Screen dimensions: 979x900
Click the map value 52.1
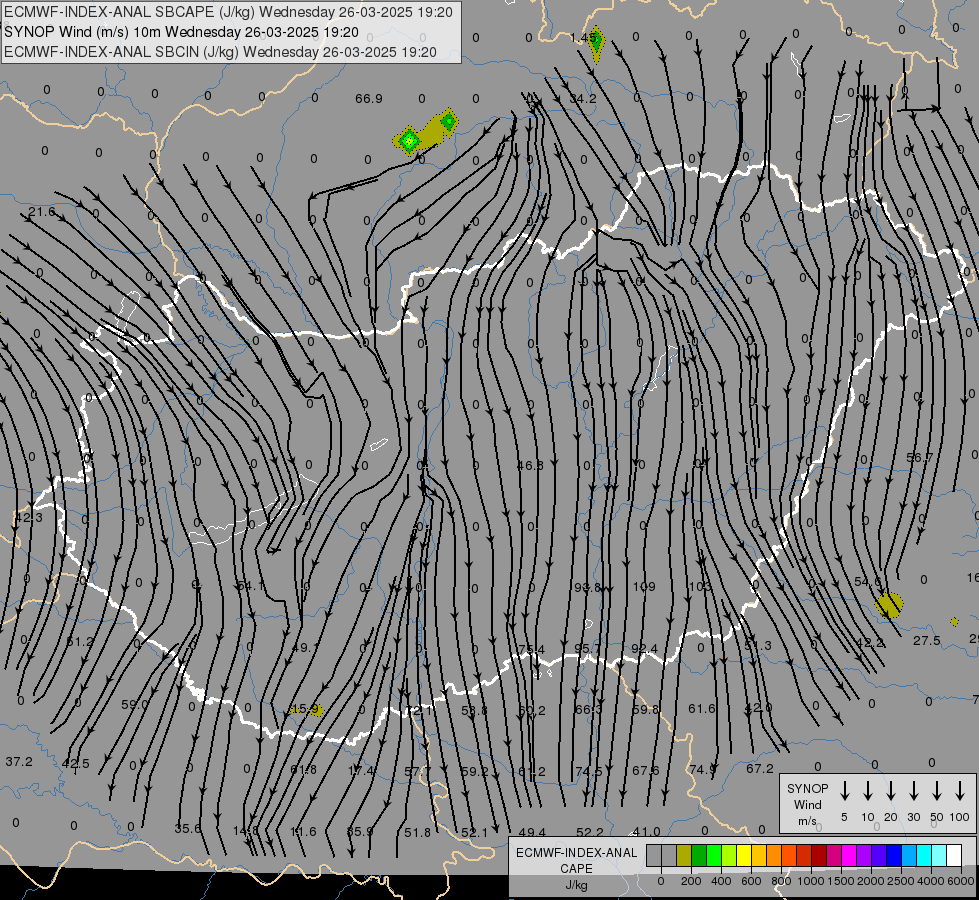click(475, 833)
